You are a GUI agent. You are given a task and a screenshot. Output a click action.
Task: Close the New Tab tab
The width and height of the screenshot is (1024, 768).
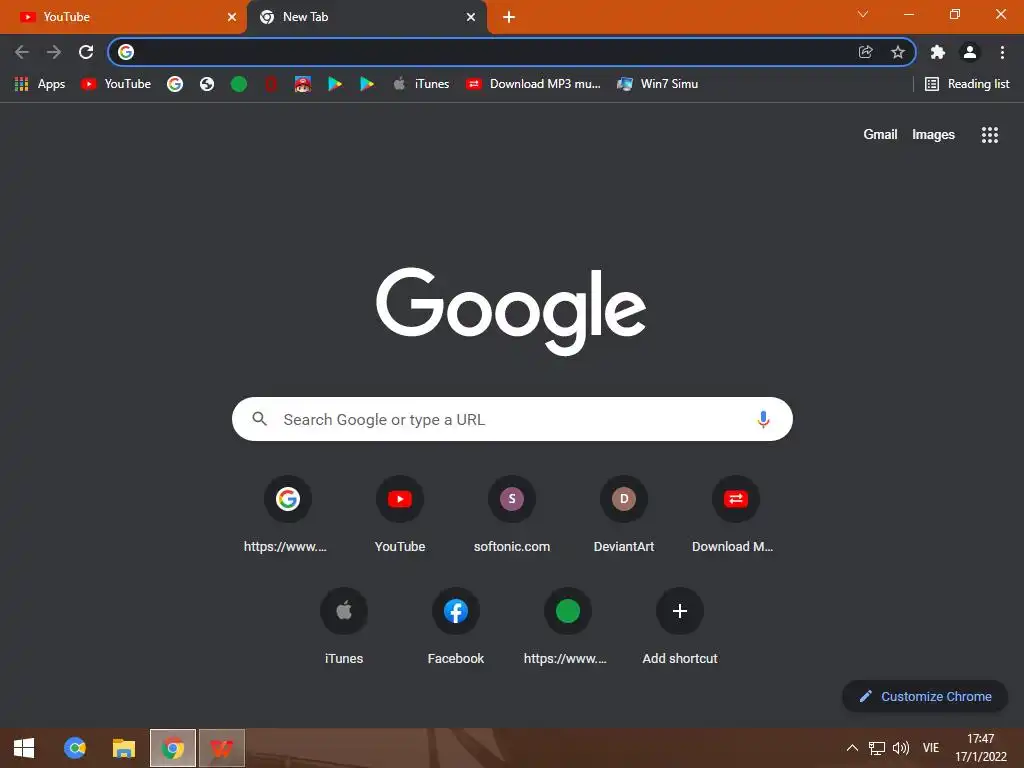click(471, 17)
